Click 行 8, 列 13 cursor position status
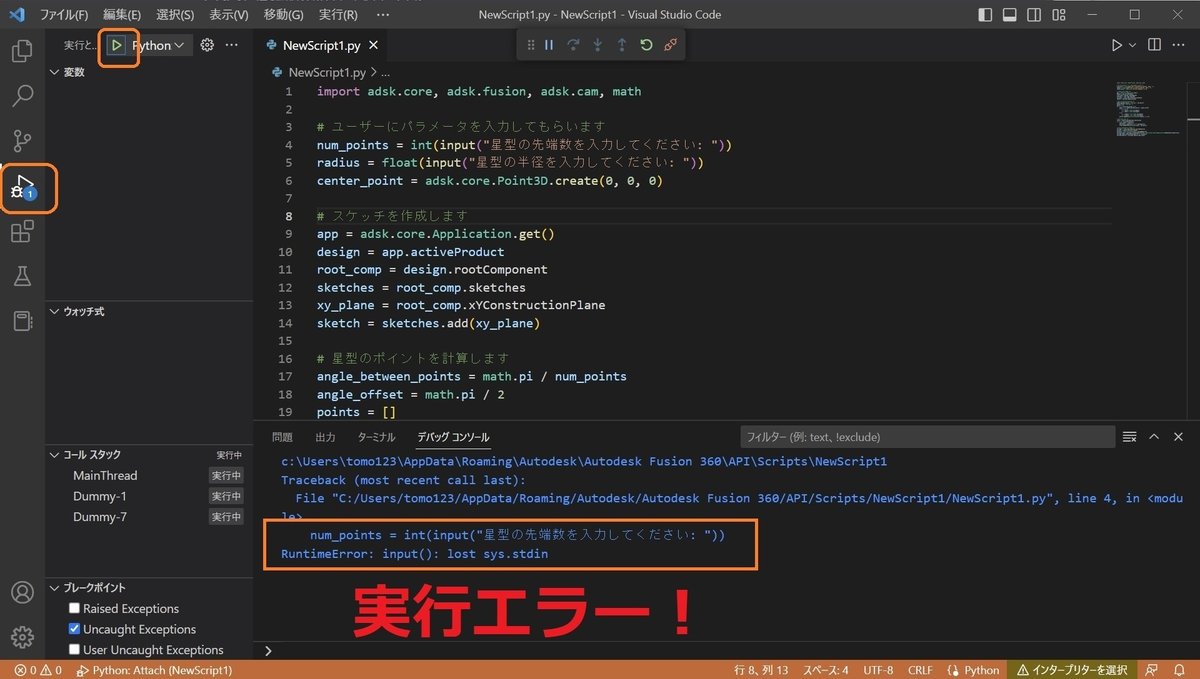This screenshot has height=679, width=1200. pos(761,670)
